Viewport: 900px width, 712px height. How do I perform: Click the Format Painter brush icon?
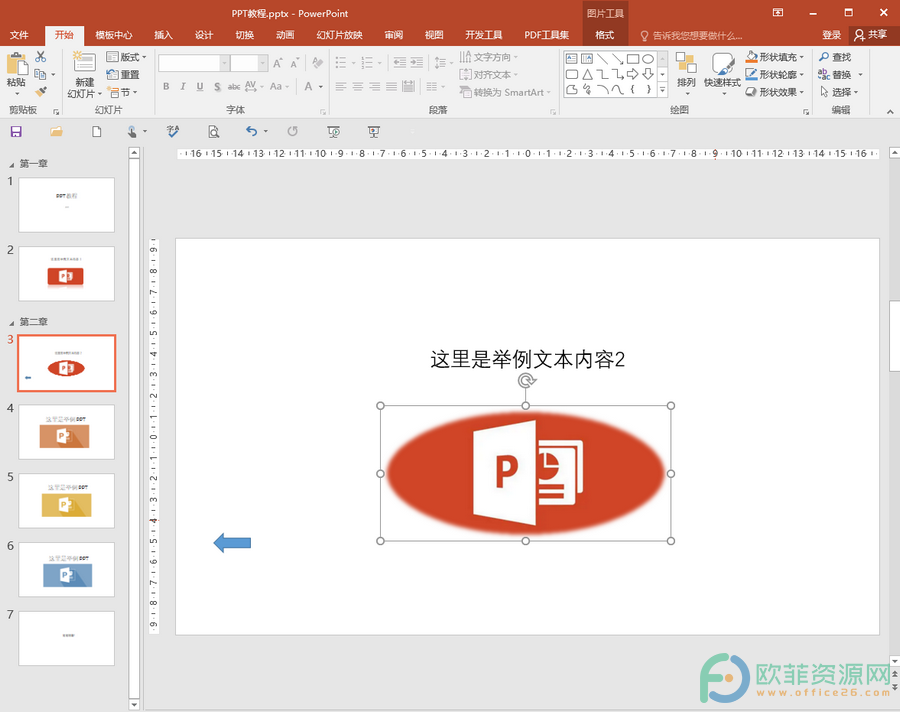40,92
